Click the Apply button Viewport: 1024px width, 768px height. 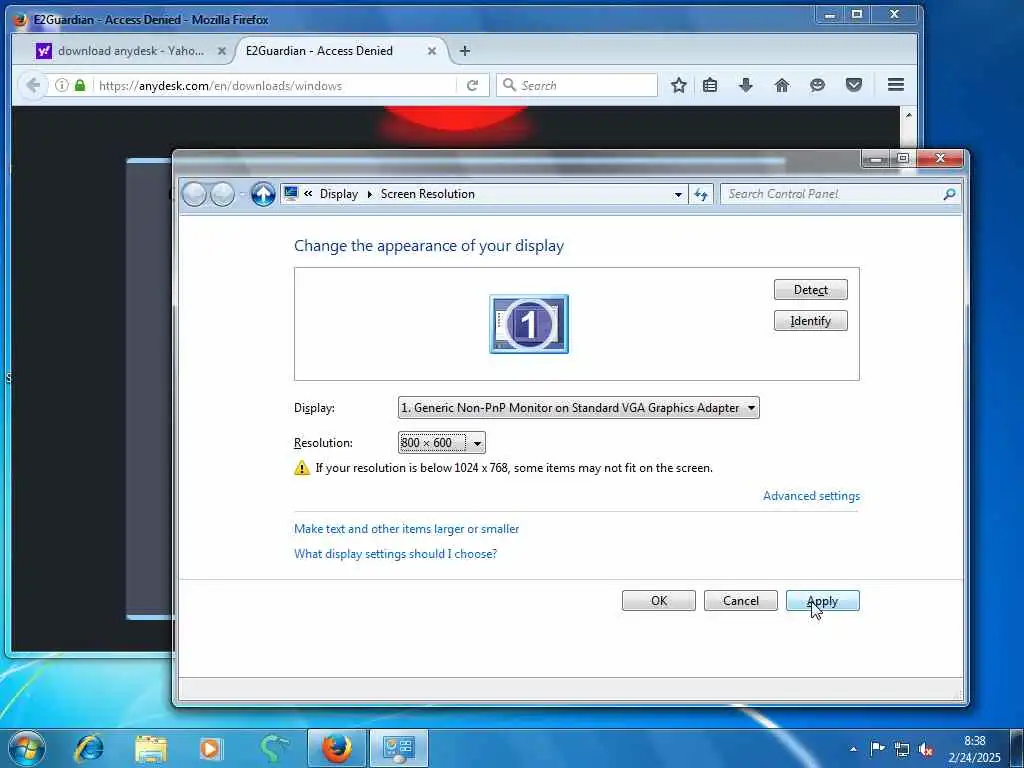822,601
